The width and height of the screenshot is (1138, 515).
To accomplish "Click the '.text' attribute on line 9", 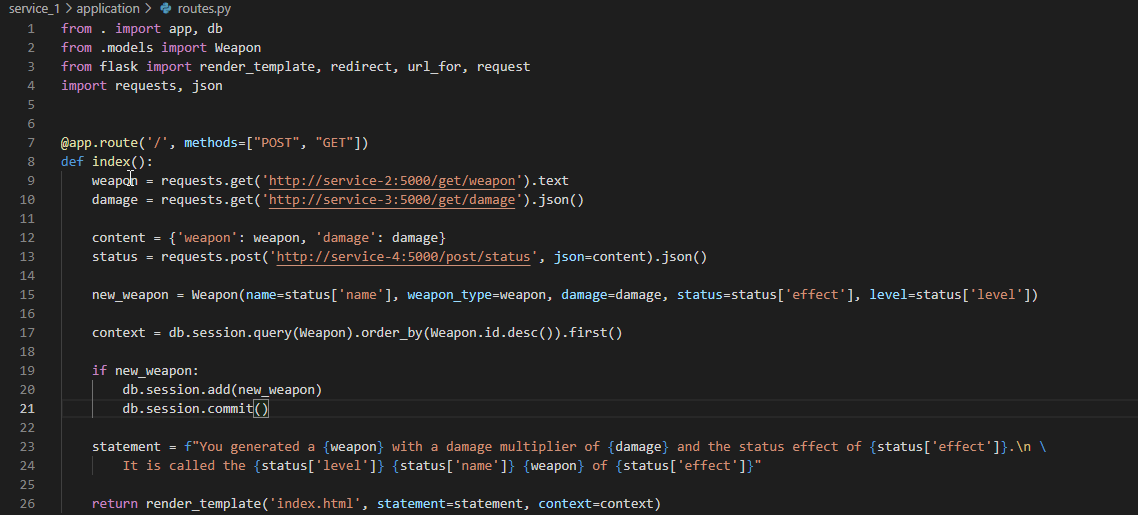I will 549,181.
